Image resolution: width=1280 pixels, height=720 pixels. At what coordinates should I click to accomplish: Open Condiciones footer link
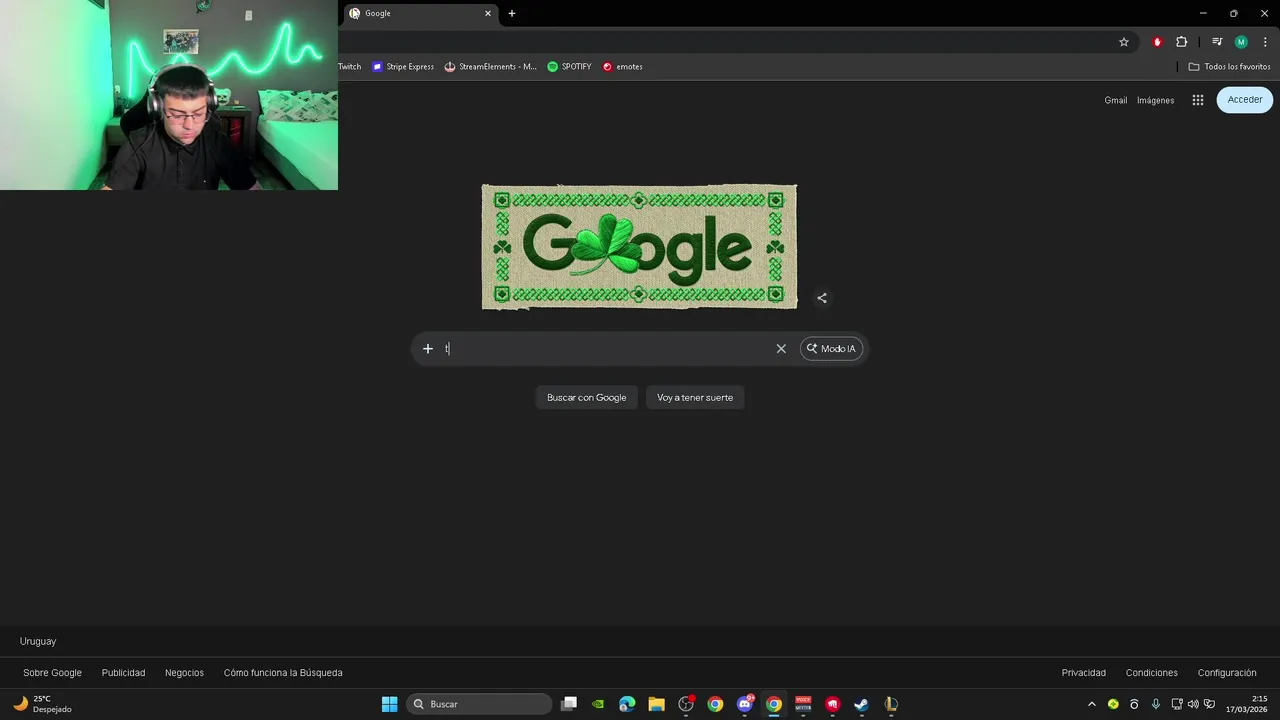pos(1152,673)
